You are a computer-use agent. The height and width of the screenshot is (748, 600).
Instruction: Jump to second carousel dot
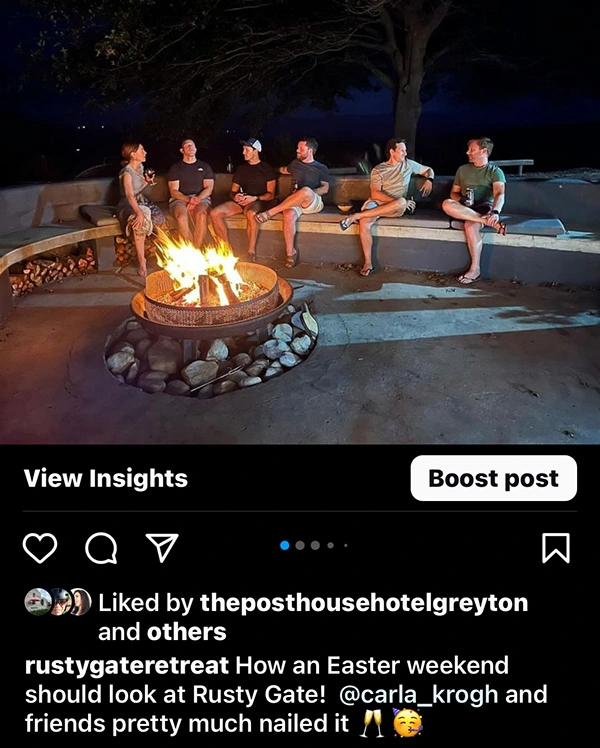(x=300, y=545)
